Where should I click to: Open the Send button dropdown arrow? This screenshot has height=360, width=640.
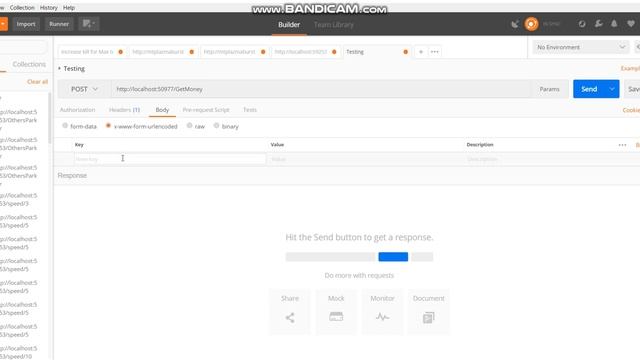[612, 89]
